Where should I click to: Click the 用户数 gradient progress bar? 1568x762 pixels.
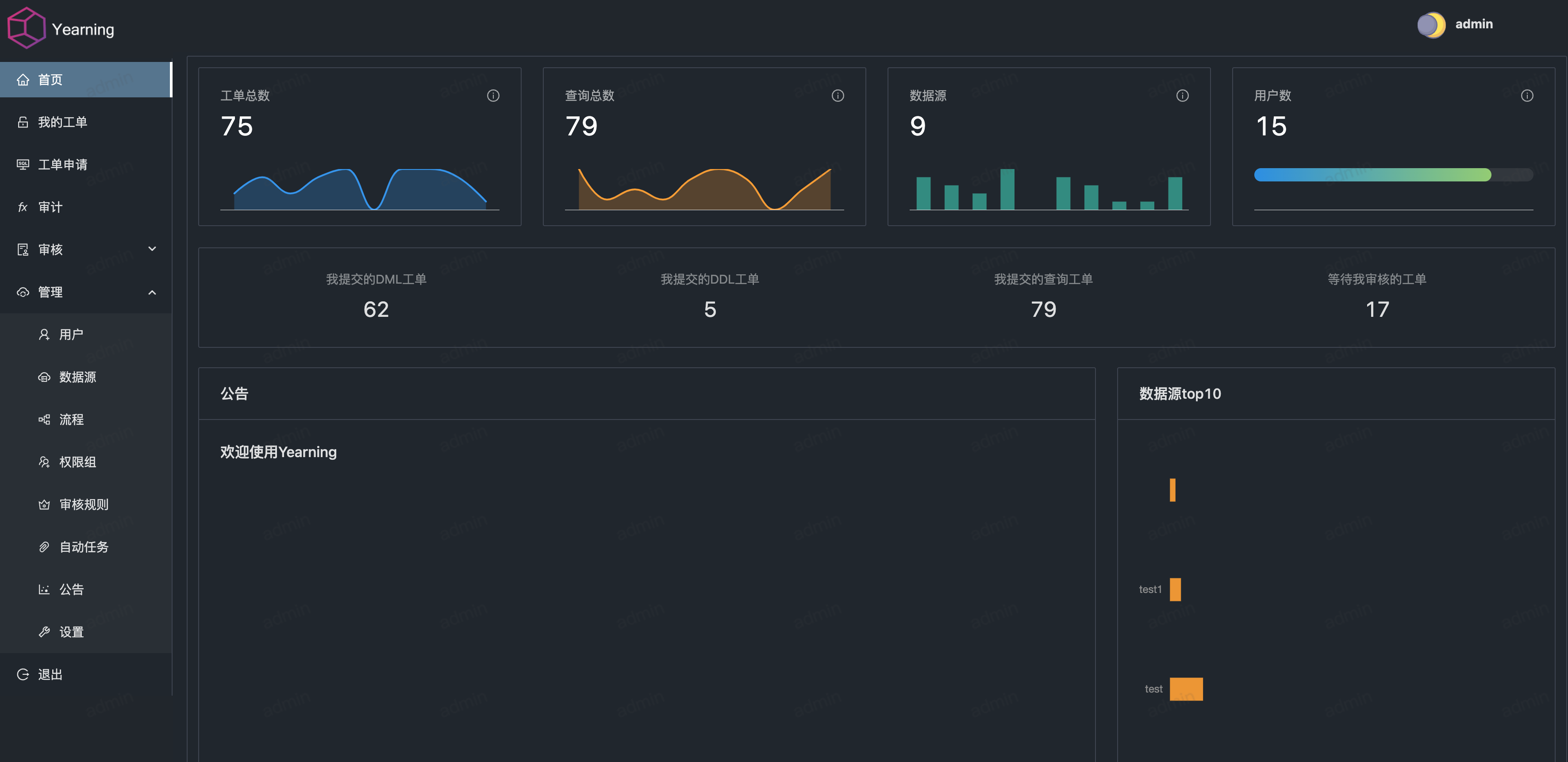[1372, 175]
